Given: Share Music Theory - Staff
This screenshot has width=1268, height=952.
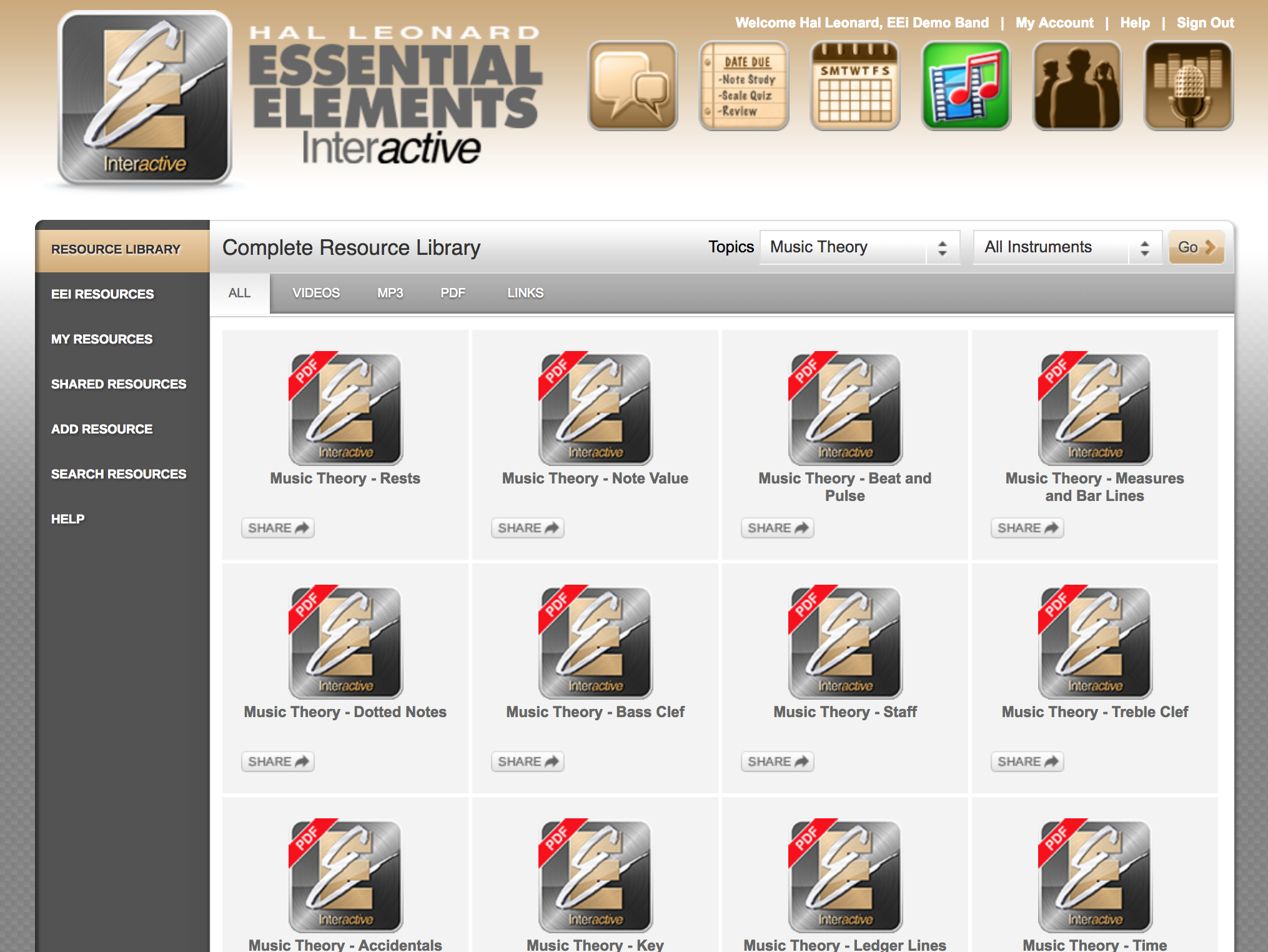Looking at the screenshot, I should point(778,761).
